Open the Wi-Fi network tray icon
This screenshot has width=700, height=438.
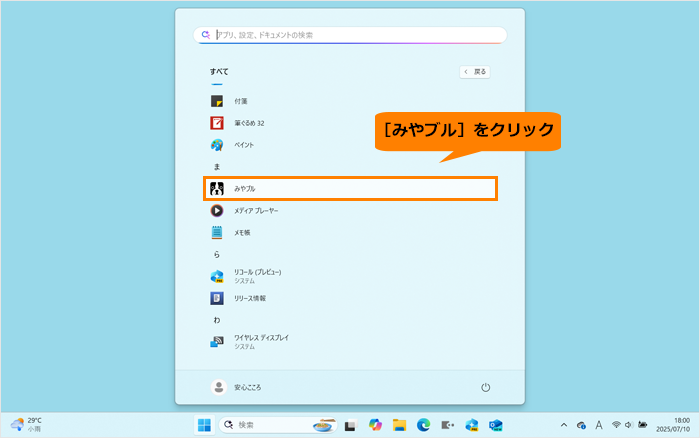pyautogui.click(x=616, y=425)
